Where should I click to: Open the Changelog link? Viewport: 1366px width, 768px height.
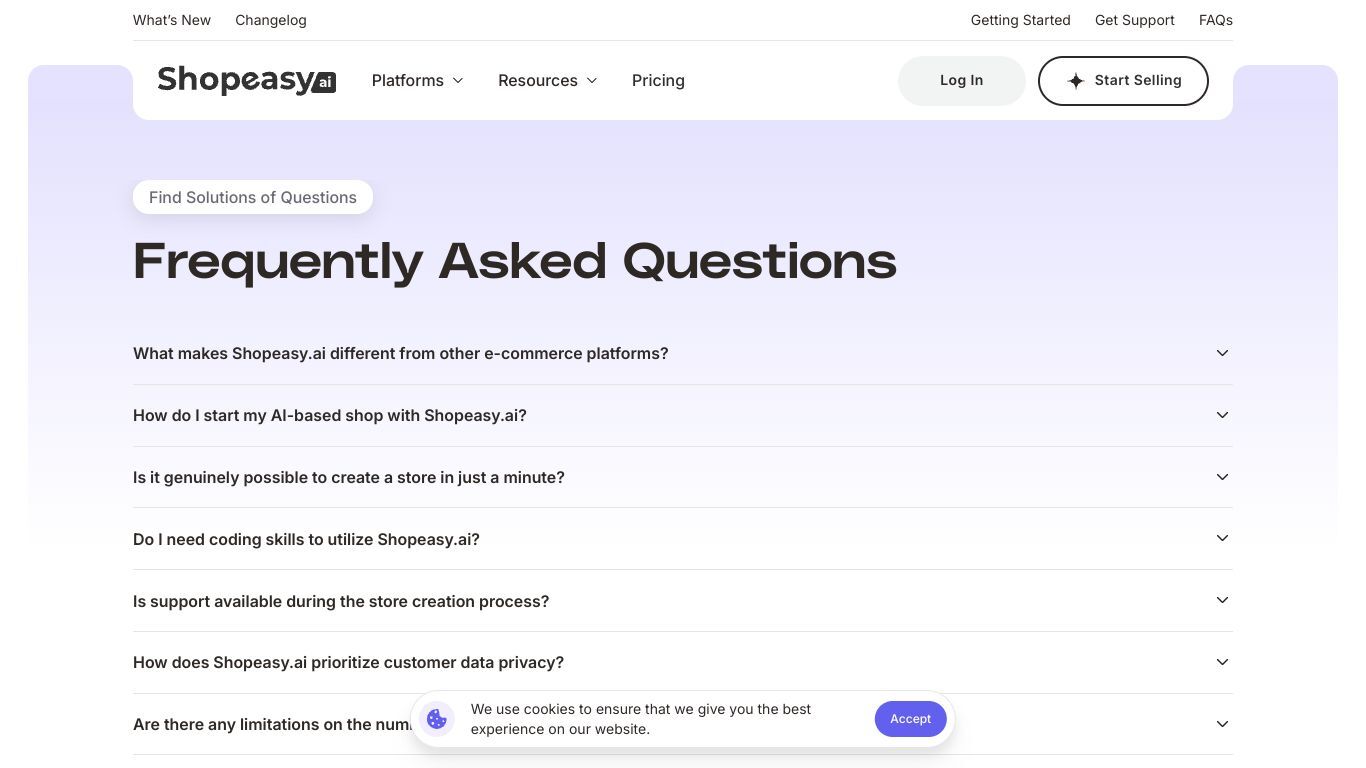(271, 20)
